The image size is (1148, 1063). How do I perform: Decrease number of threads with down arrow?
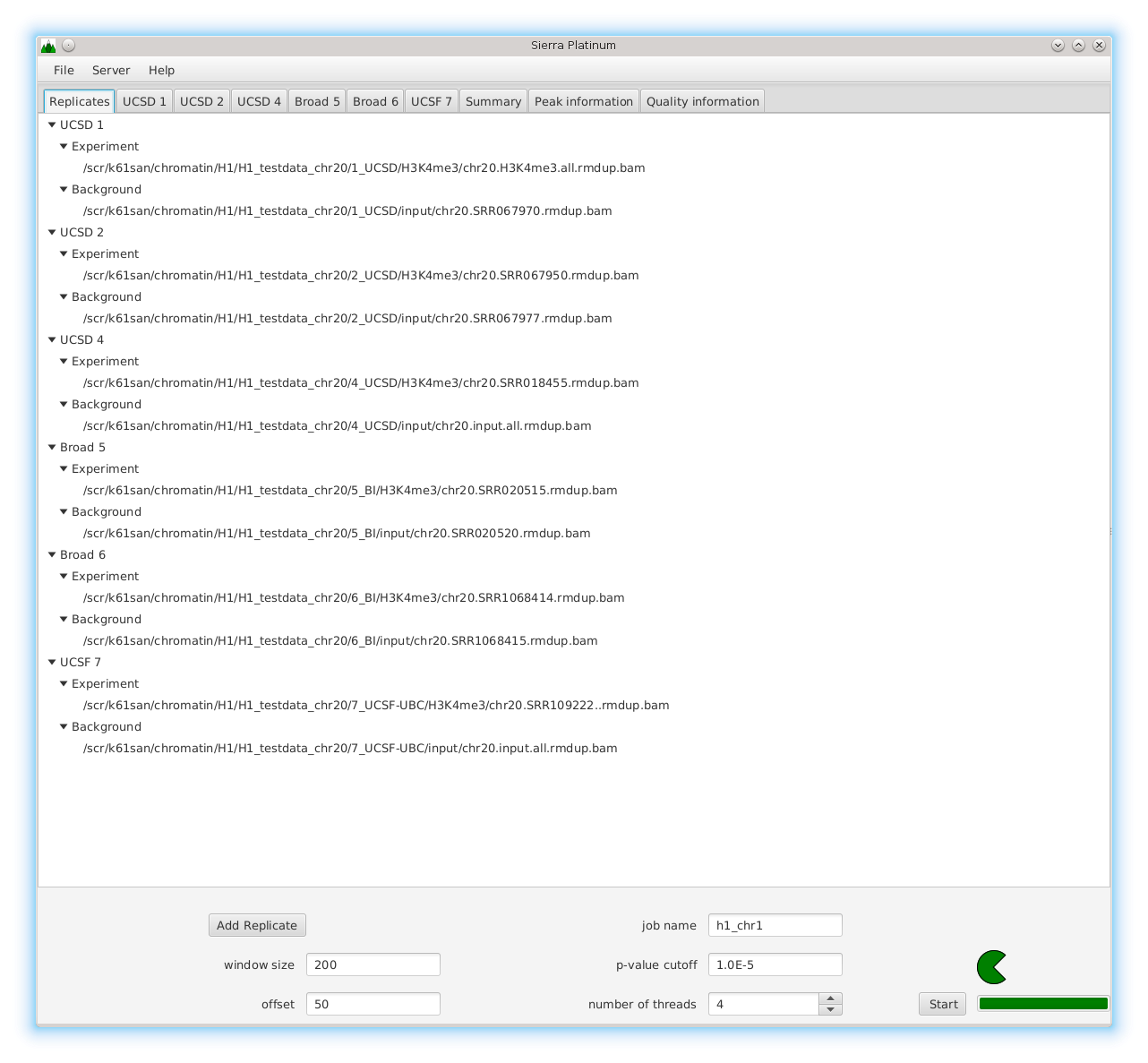830,1009
